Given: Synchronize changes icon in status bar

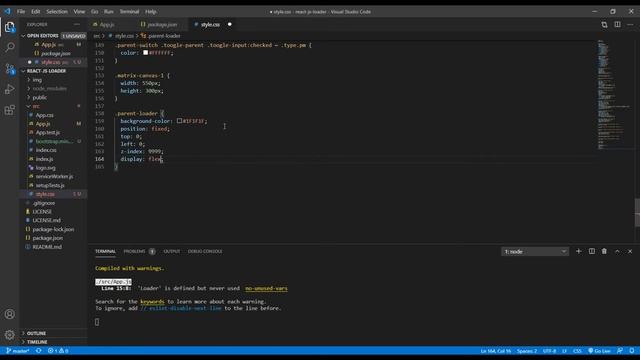Looking at the screenshot, I should [38, 351].
